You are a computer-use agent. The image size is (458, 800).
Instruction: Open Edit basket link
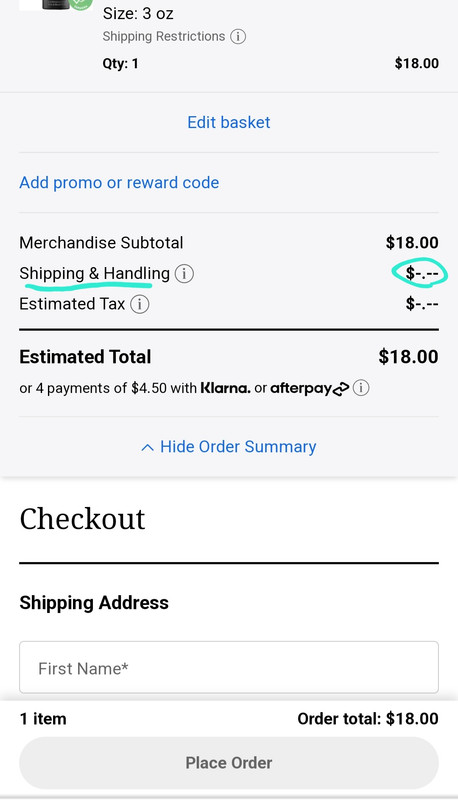(x=228, y=122)
